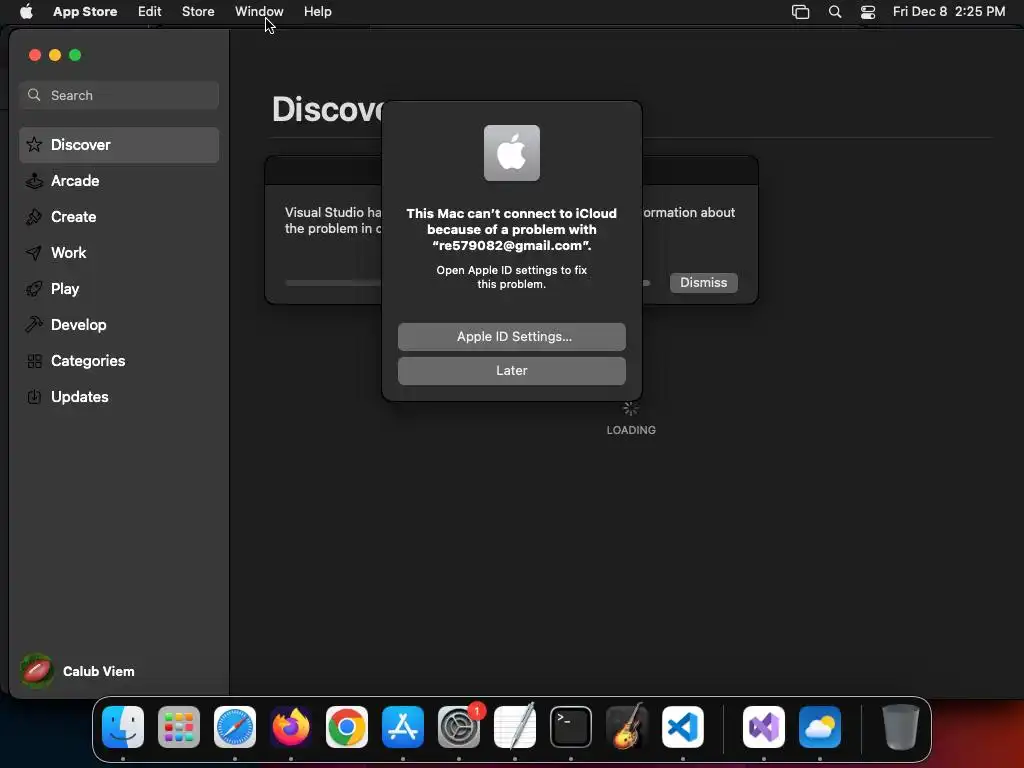Open the Categories section in the sidebar
1024x768 pixels.
coord(119,360)
